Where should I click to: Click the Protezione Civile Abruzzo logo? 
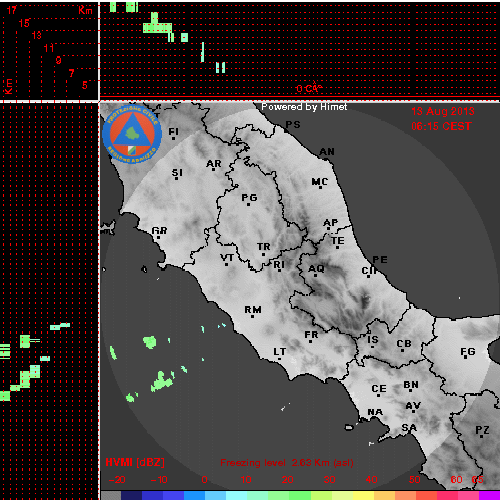(132, 134)
